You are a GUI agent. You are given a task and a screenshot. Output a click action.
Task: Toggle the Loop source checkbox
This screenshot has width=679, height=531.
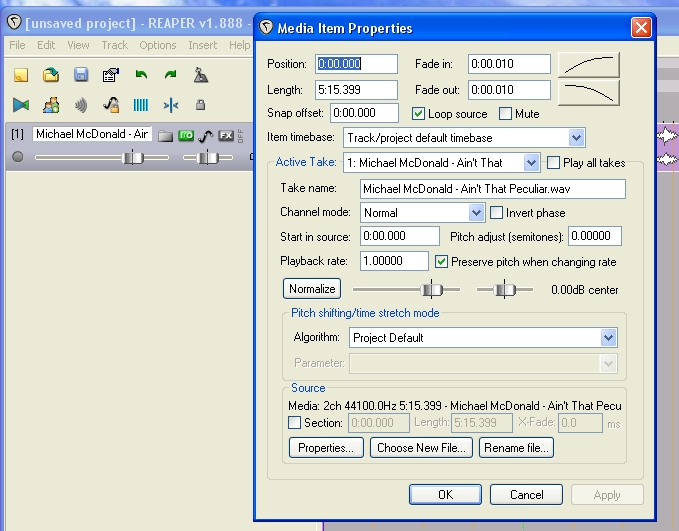[418, 114]
